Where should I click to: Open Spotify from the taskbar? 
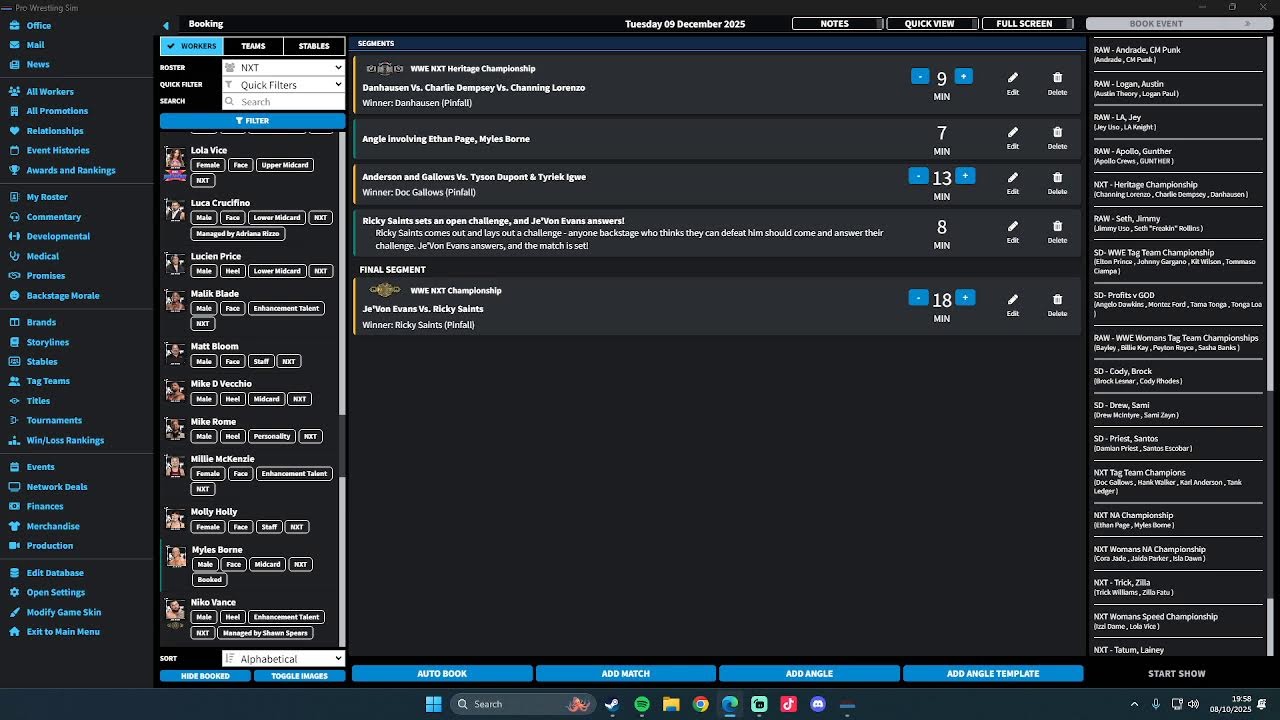[x=642, y=704]
